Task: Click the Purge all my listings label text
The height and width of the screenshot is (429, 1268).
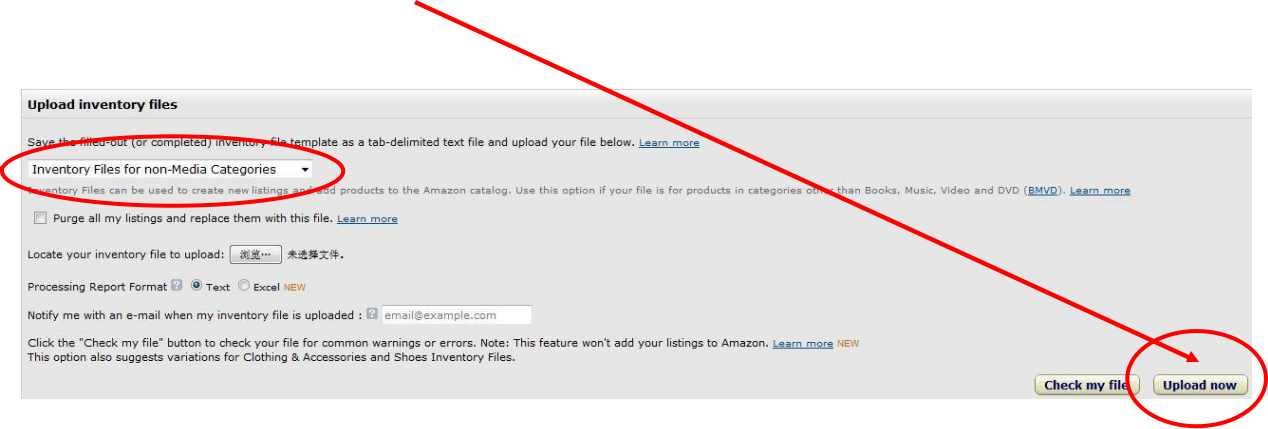Action: 192,219
